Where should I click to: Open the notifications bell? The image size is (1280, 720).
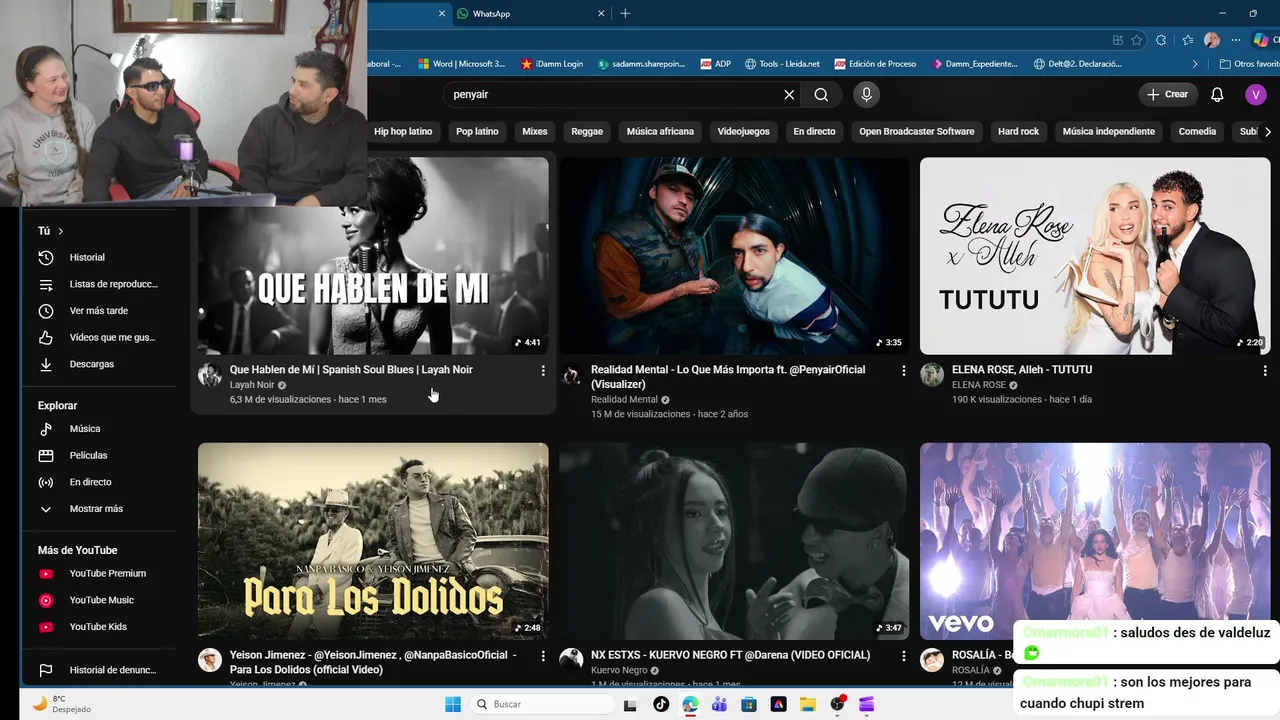(1217, 94)
